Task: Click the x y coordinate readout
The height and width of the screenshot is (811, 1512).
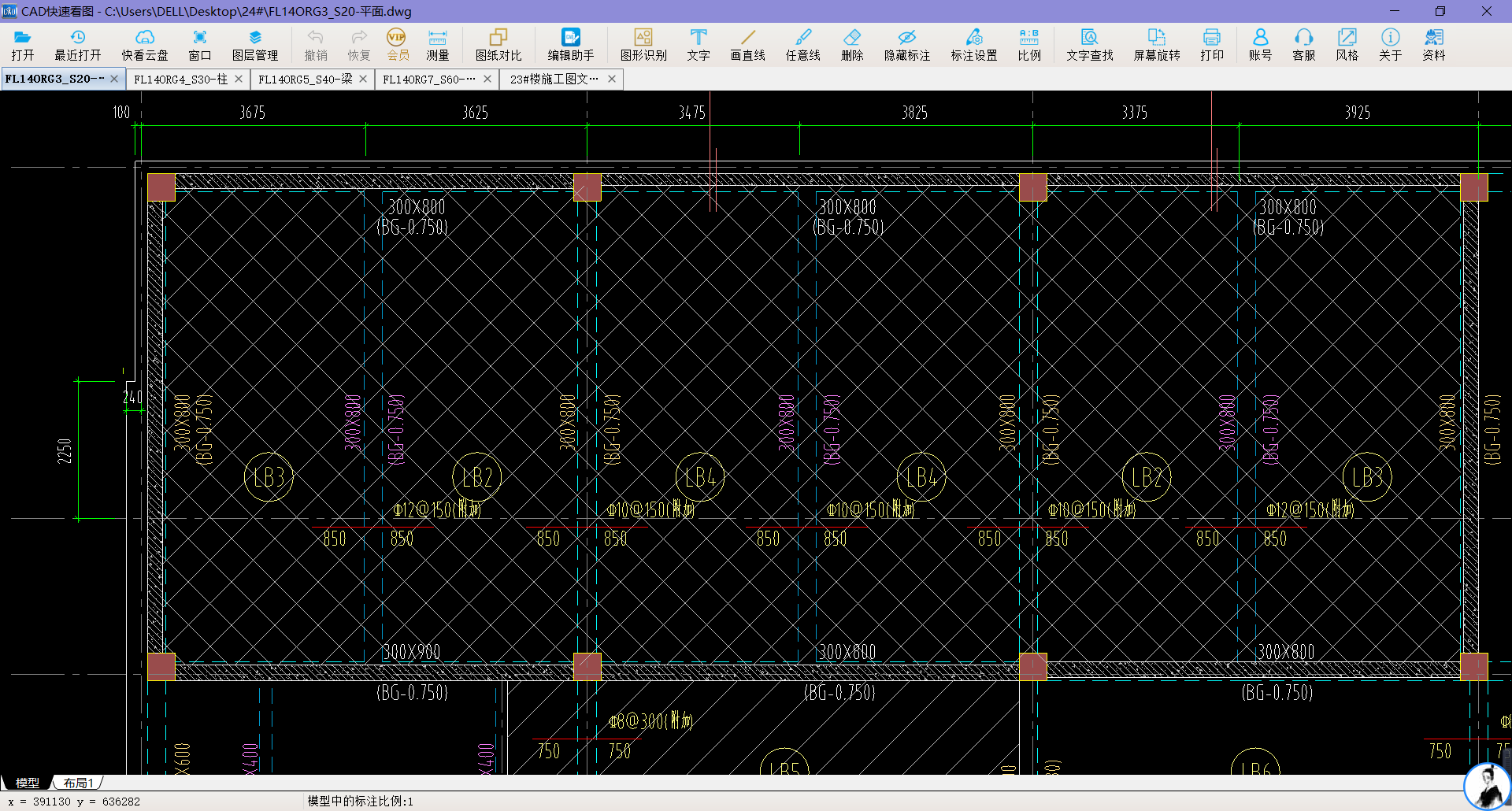Action: [x=74, y=802]
